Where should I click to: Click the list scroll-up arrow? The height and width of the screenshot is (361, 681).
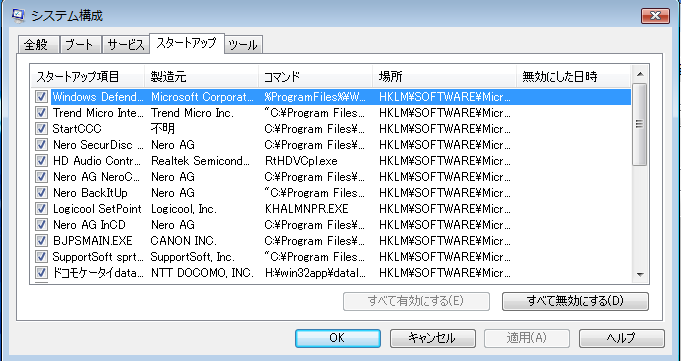click(x=640, y=74)
